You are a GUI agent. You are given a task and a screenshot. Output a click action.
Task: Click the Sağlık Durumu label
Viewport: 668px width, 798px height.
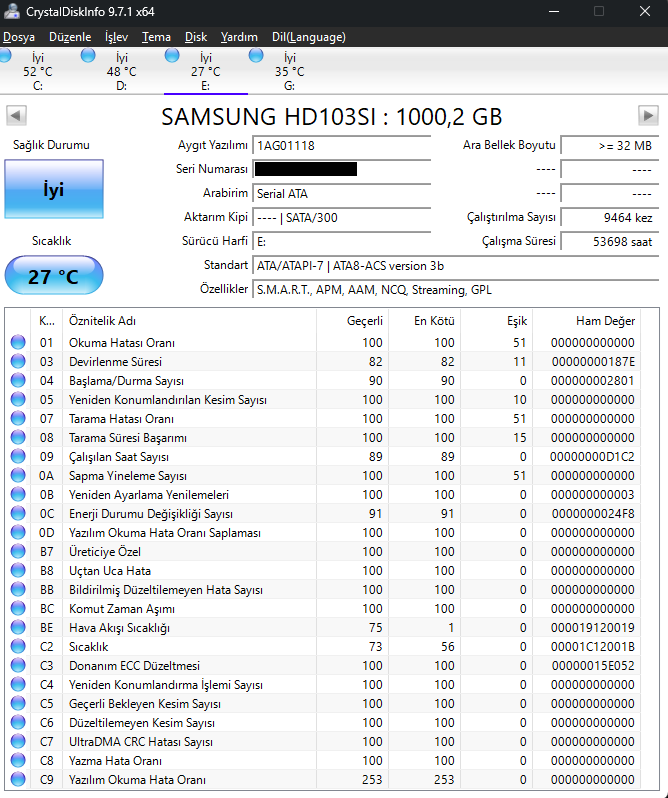pos(51,145)
